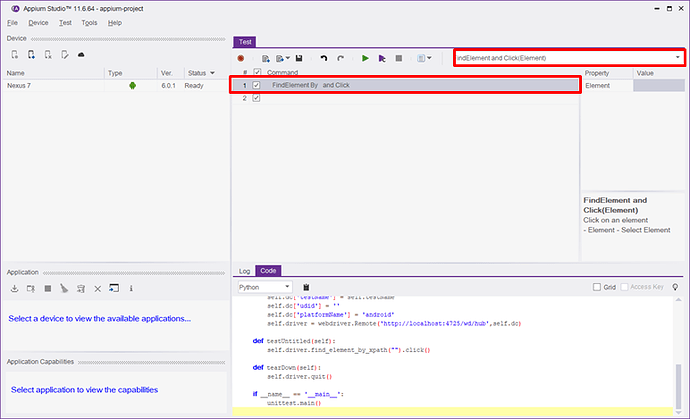Open the Tools menu

coord(89,22)
